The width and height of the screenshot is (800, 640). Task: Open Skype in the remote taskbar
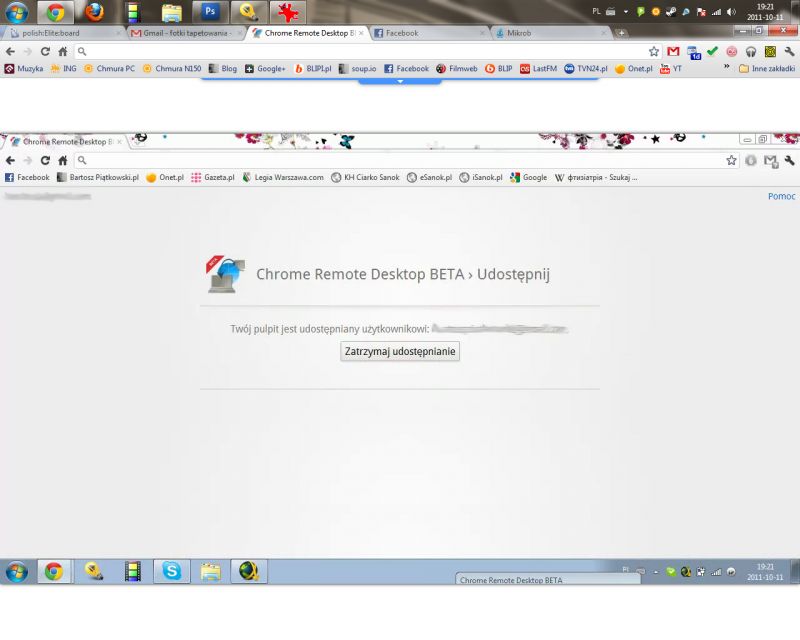pyautogui.click(x=171, y=571)
